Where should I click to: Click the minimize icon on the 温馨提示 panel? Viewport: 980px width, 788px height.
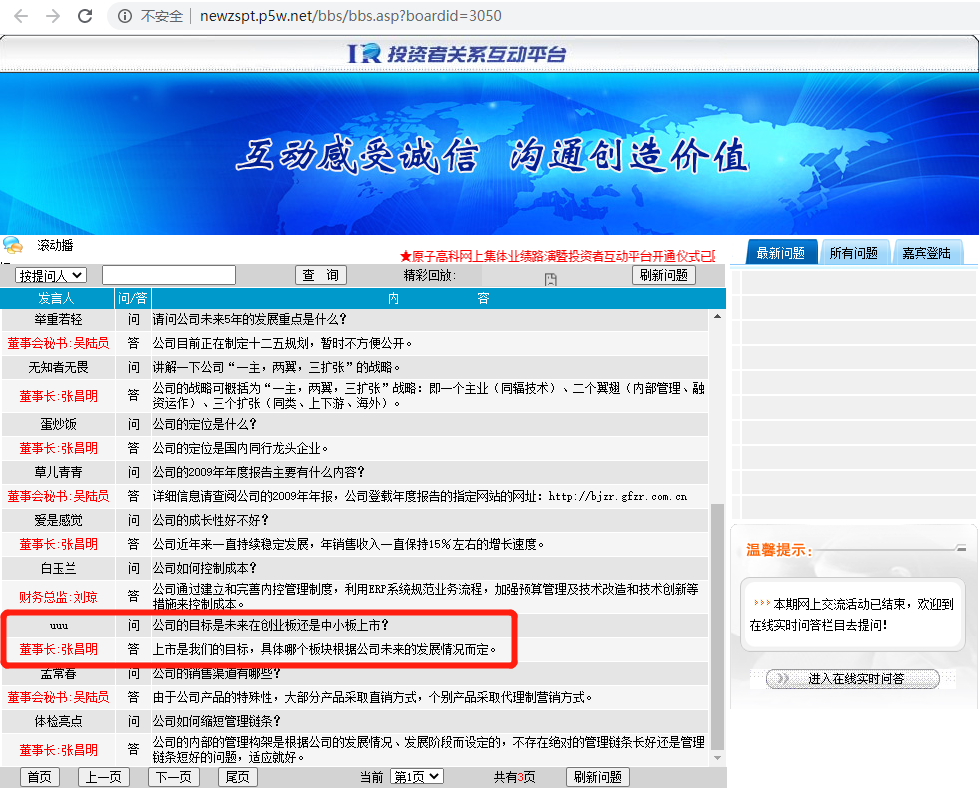[961, 548]
